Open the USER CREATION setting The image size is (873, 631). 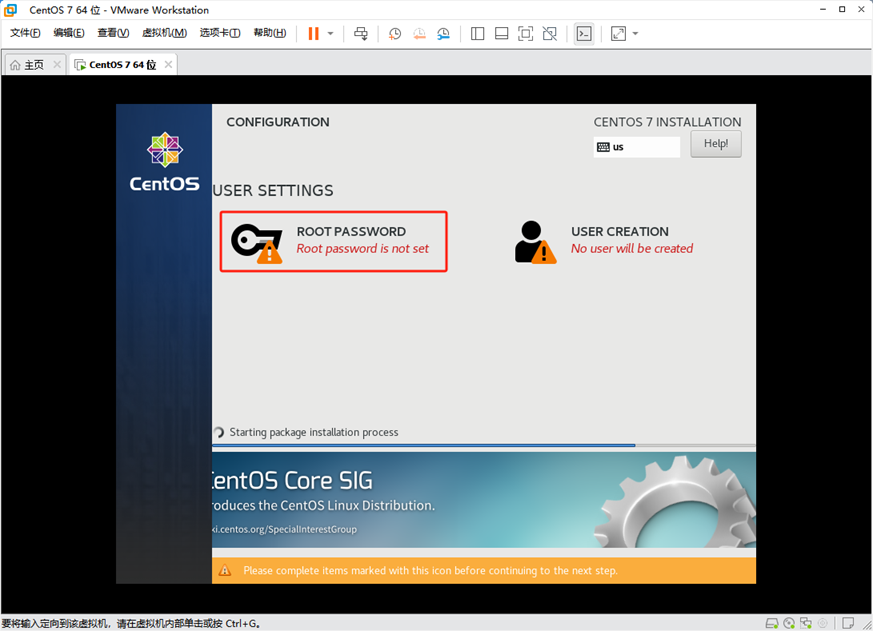pyautogui.click(x=605, y=241)
